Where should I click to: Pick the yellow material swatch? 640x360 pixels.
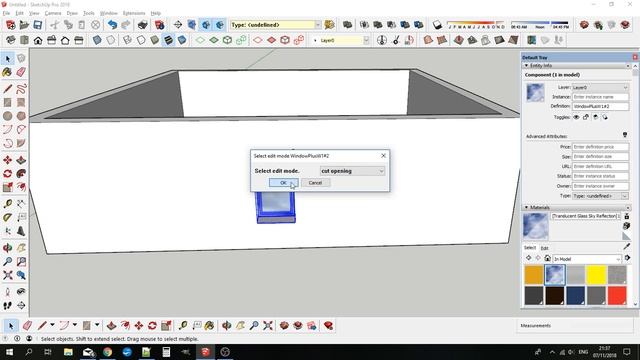[x=596, y=275]
